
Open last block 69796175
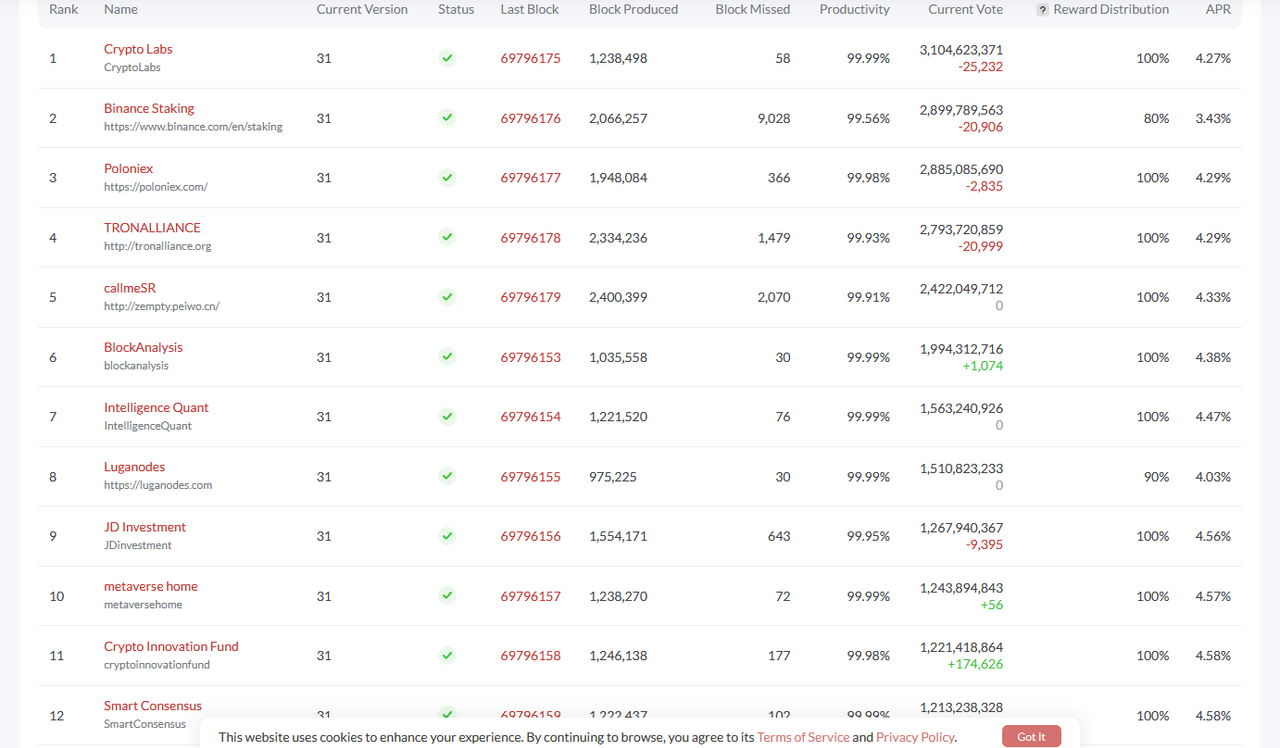coord(531,58)
